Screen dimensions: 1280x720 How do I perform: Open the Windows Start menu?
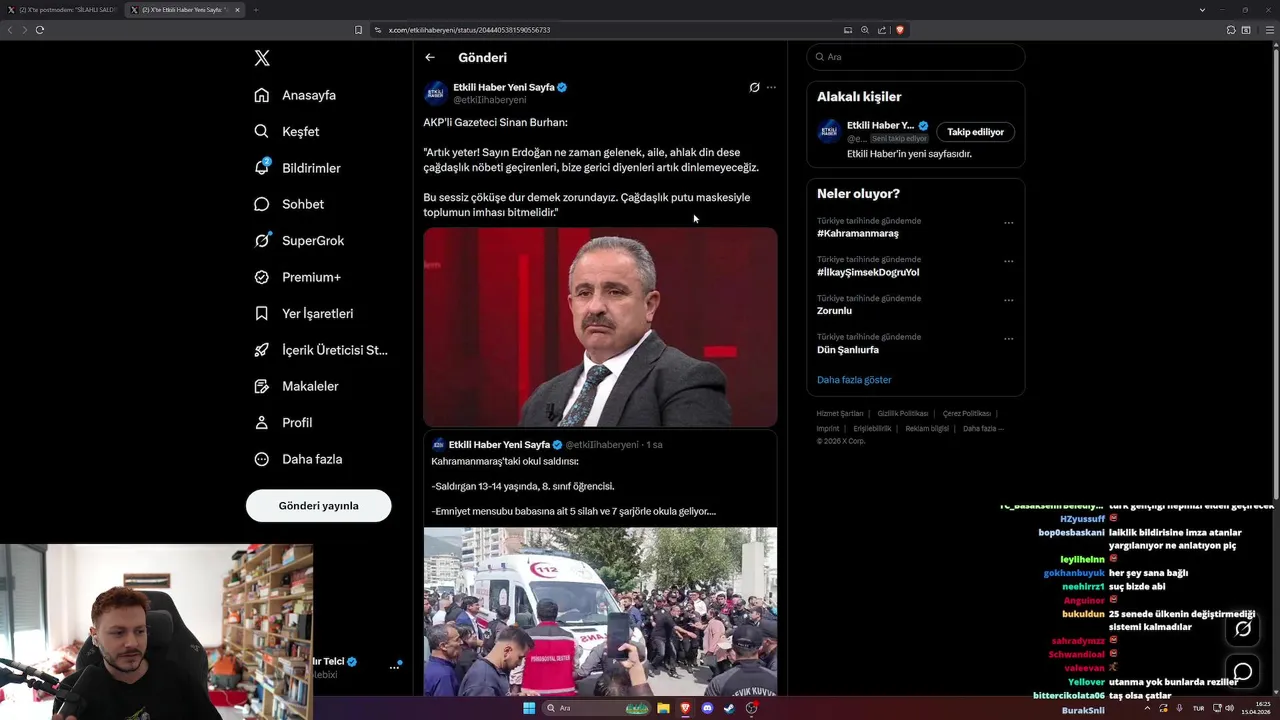[529, 708]
